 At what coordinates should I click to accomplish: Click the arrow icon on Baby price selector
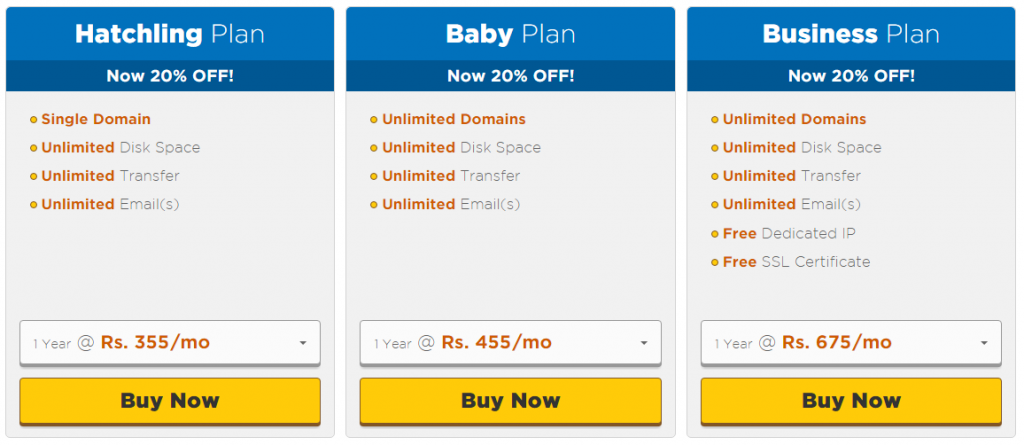click(644, 343)
